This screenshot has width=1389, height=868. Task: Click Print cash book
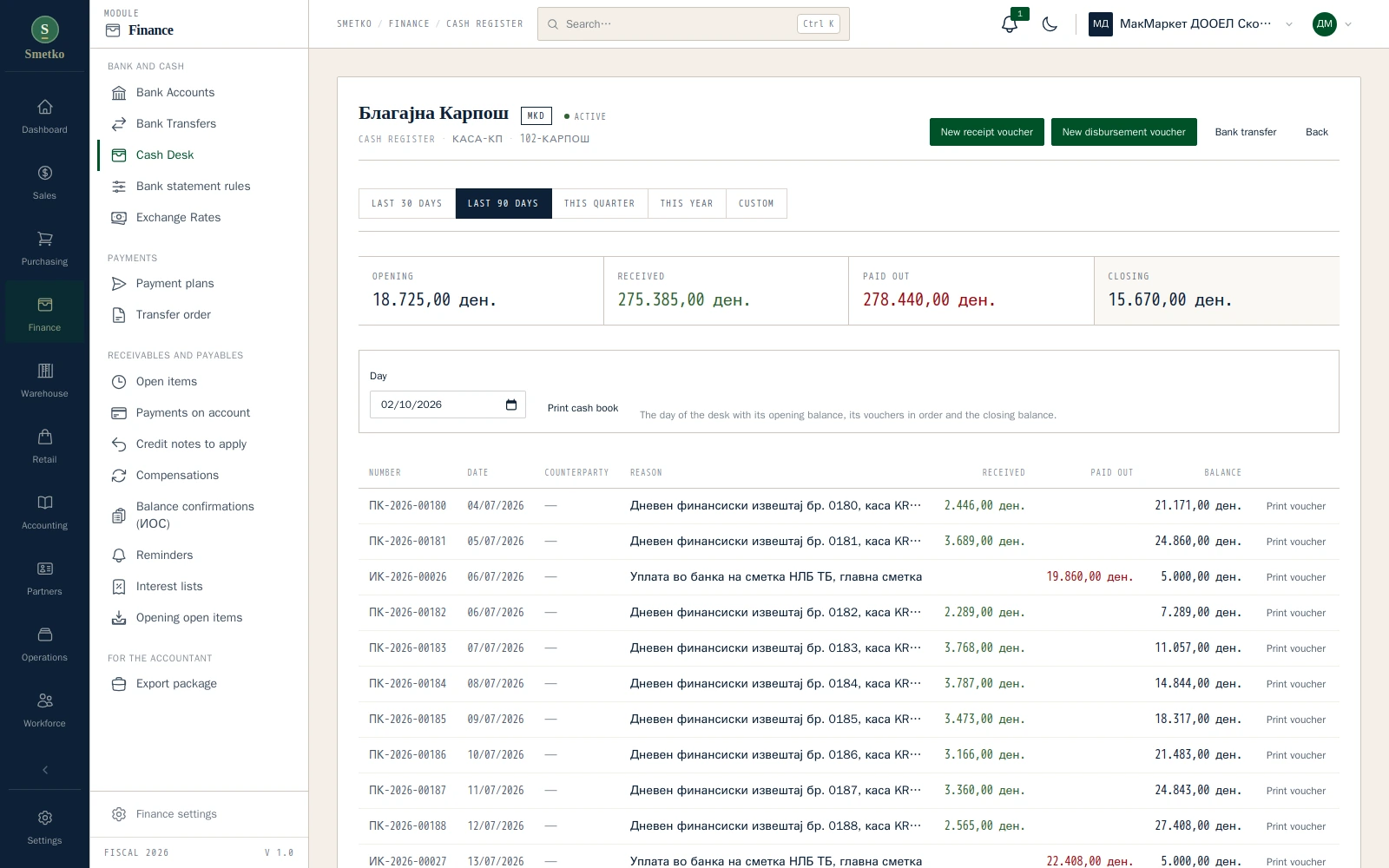point(583,408)
